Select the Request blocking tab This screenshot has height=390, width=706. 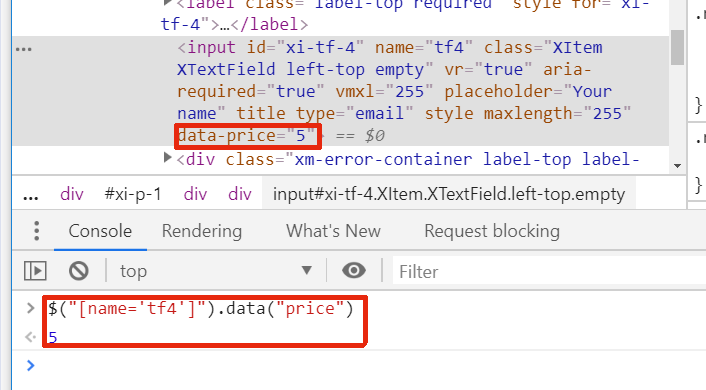click(x=492, y=231)
